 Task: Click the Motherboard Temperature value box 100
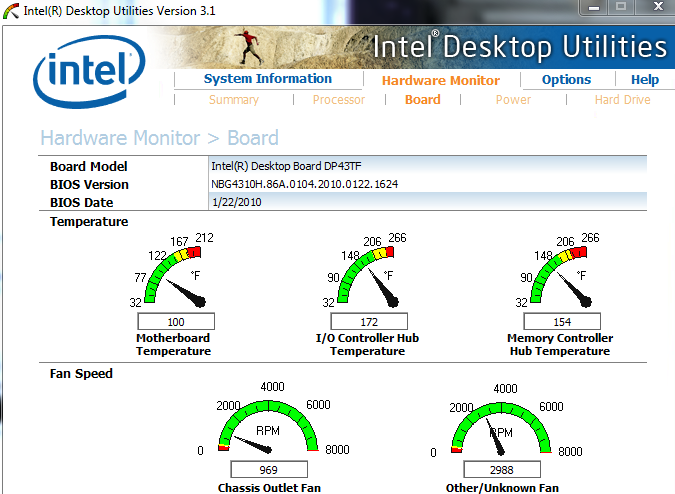click(176, 321)
